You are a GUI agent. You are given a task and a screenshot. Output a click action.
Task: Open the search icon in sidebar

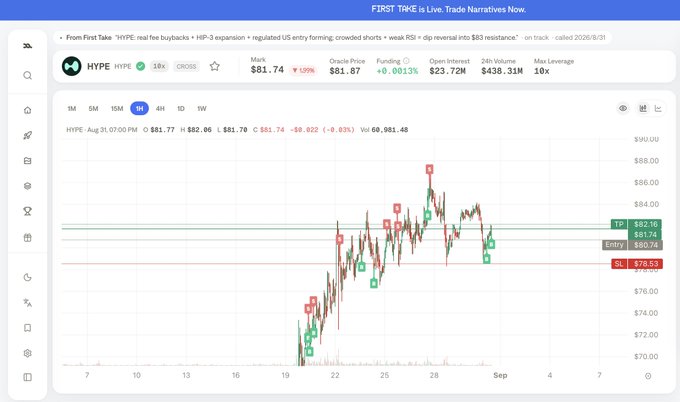[x=27, y=75]
